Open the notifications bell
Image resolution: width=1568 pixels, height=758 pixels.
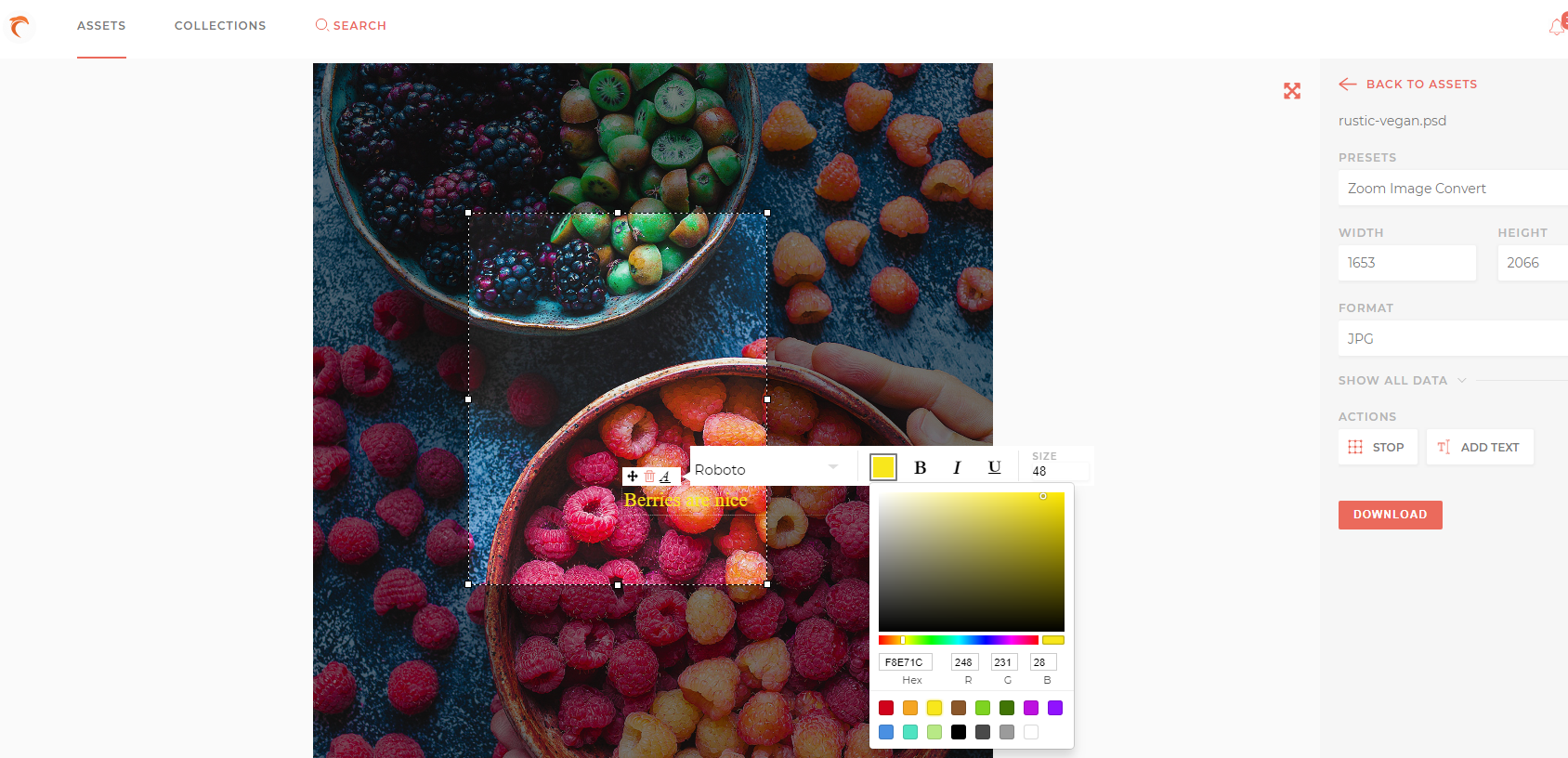[x=1558, y=26]
